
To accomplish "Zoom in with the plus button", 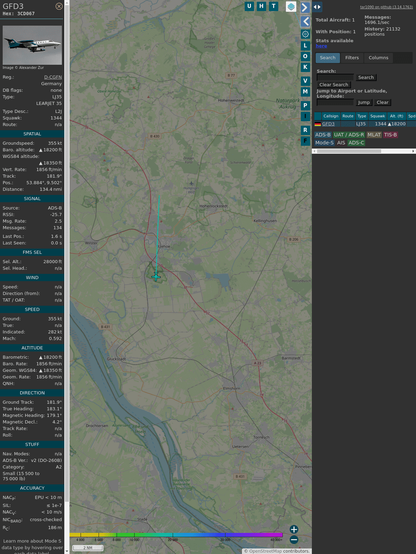I will click(x=294, y=529).
